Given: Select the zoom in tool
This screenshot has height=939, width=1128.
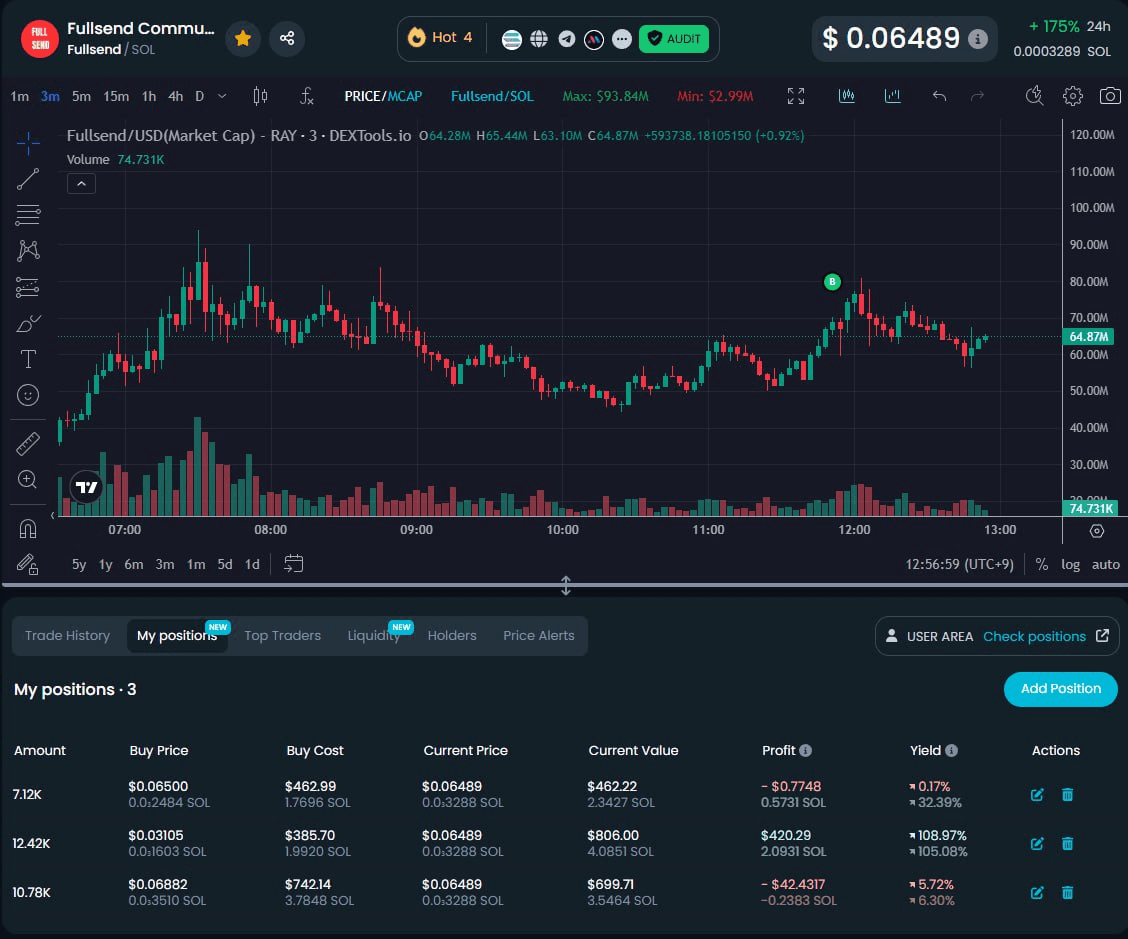Looking at the screenshot, I should click(x=28, y=480).
